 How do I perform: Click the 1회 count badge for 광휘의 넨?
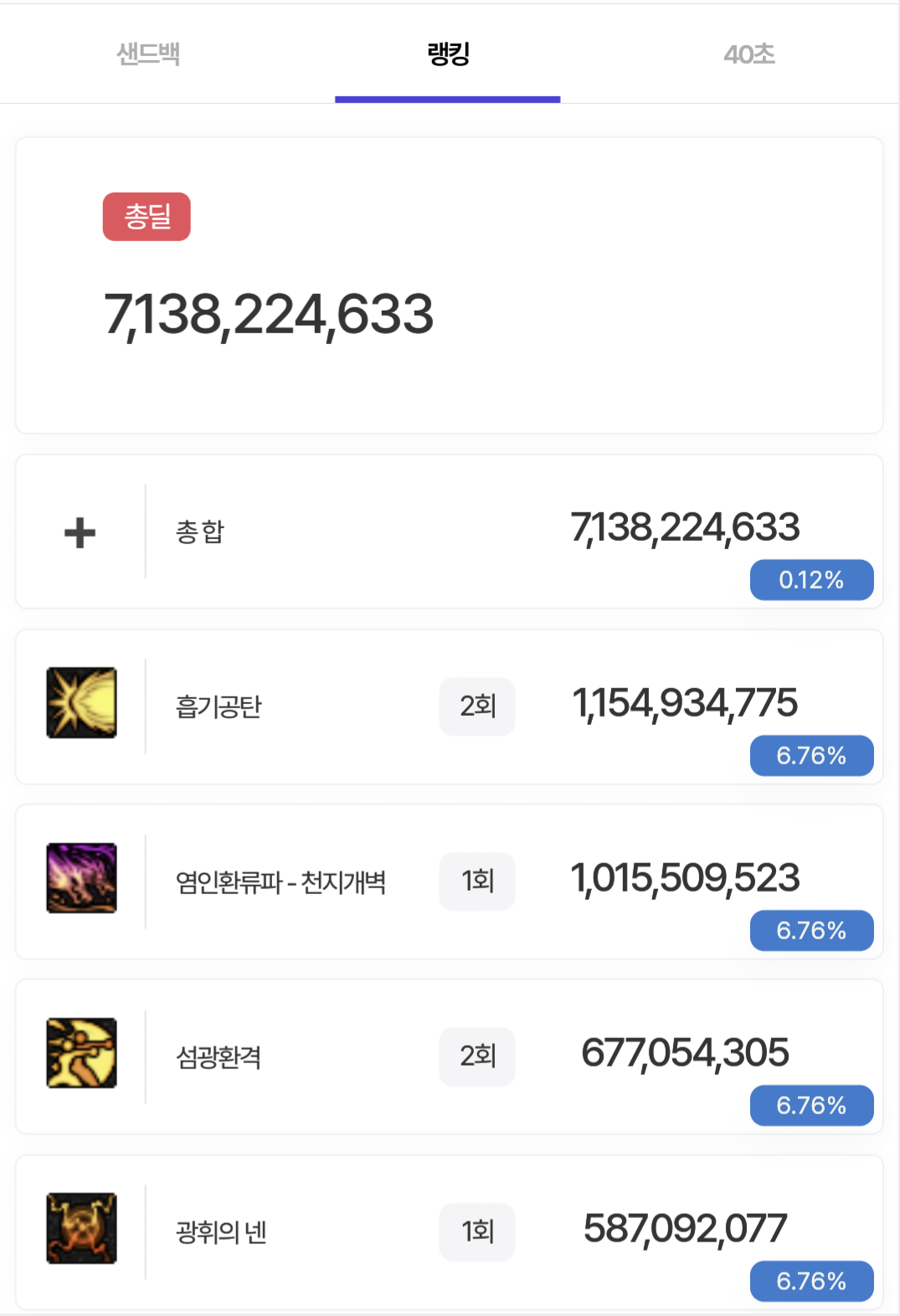tap(477, 1231)
